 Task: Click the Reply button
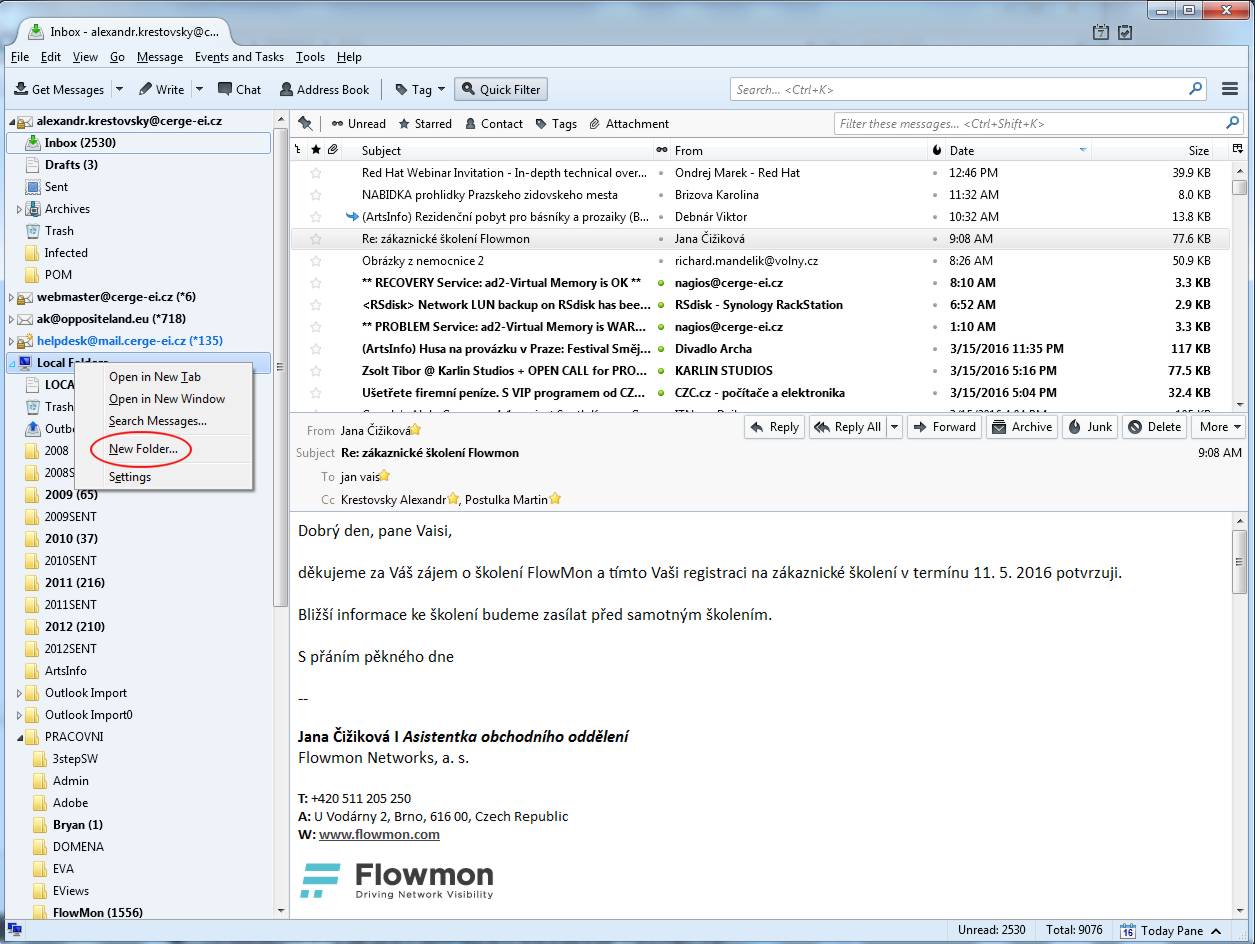774,427
